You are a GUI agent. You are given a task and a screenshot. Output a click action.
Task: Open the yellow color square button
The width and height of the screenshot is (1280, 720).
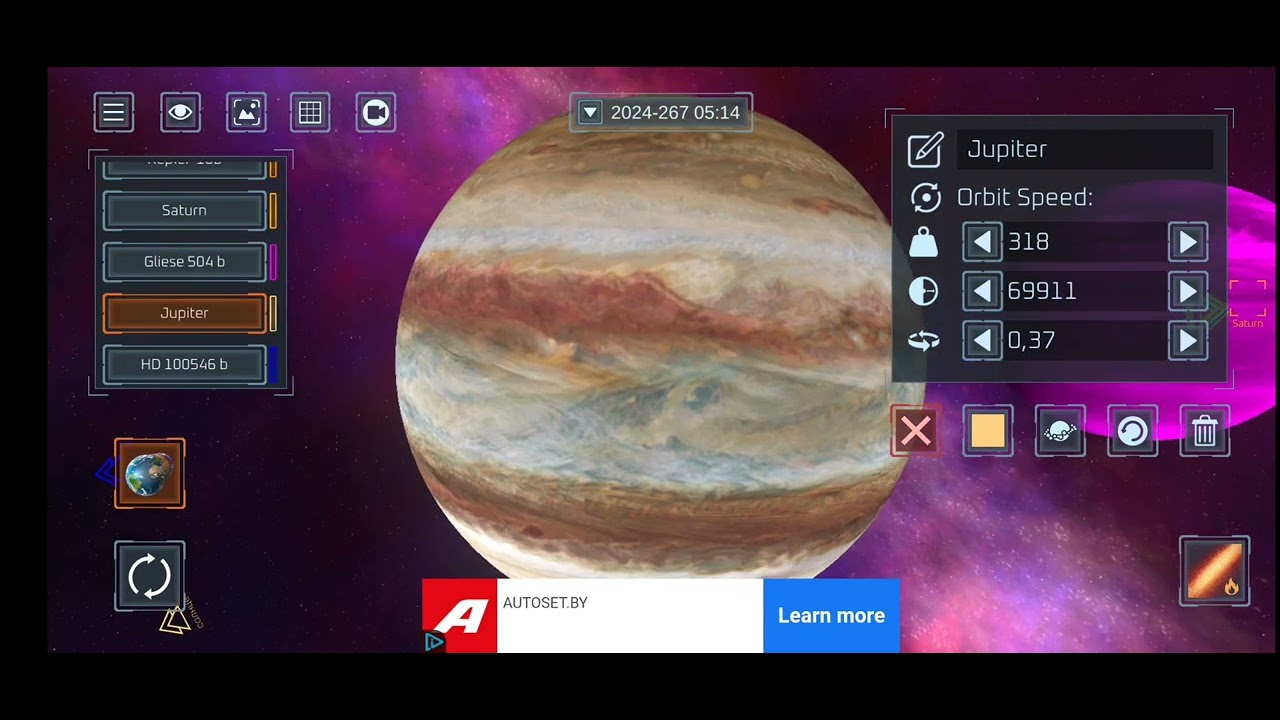988,431
